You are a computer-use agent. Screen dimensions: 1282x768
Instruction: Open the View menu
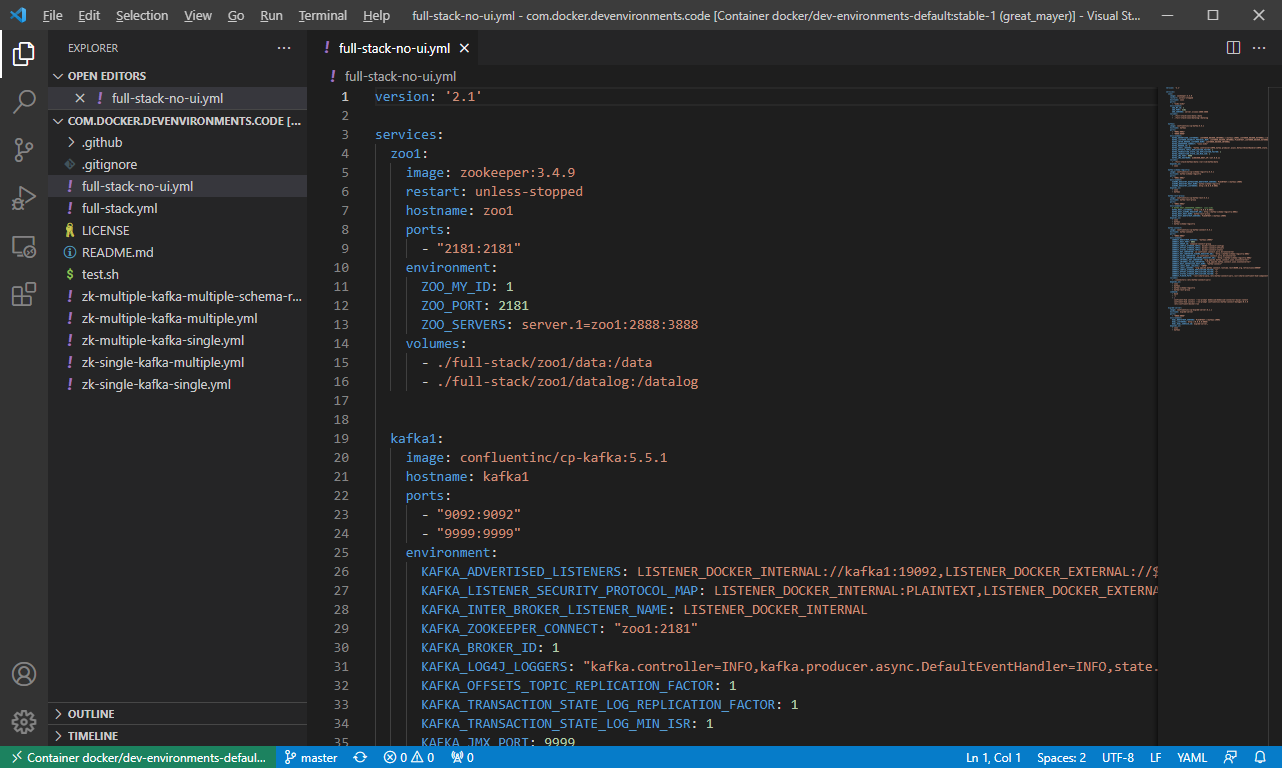tap(198, 15)
